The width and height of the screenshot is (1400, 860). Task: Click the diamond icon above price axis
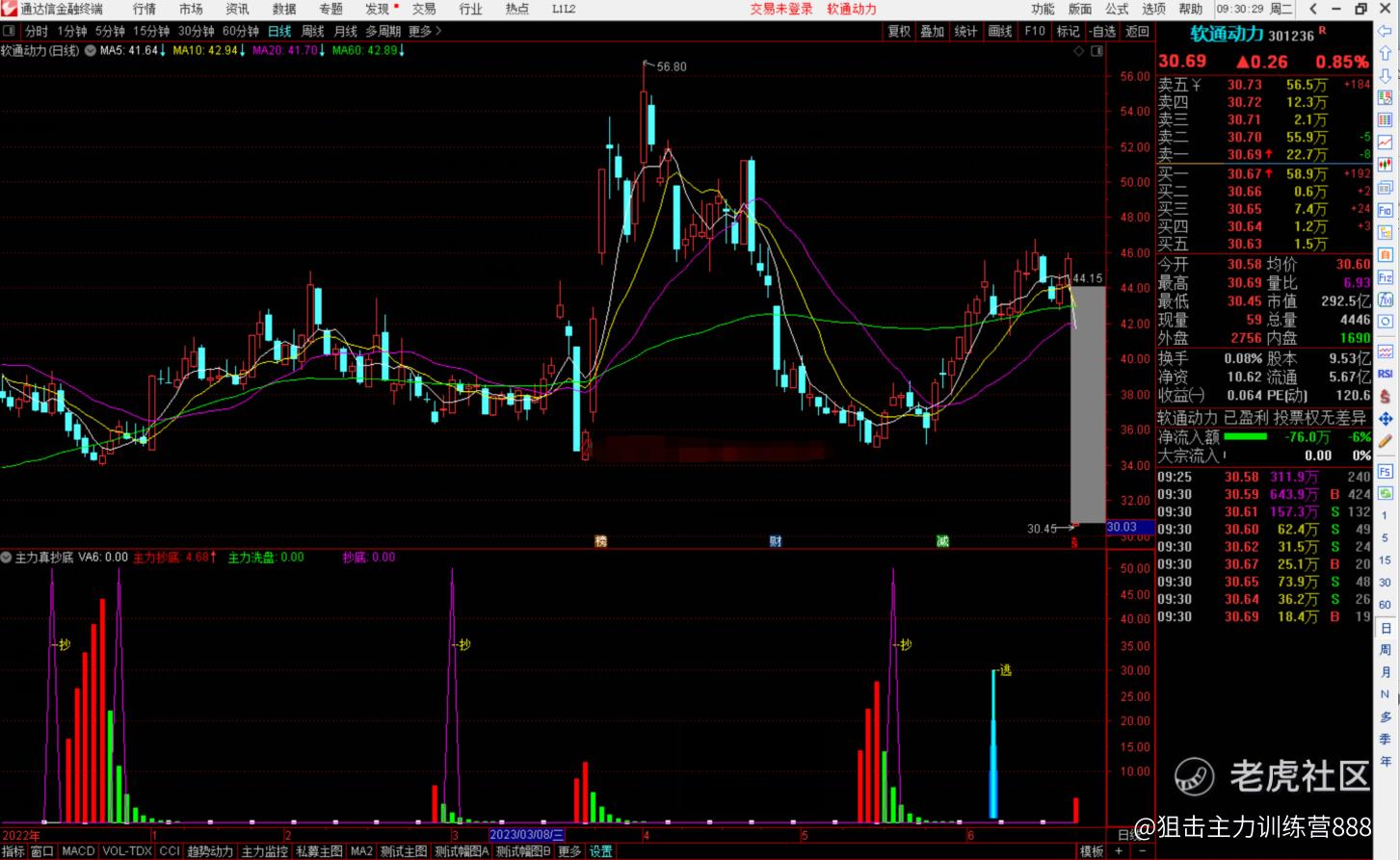pyautogui.click(x=1079, y=51)
